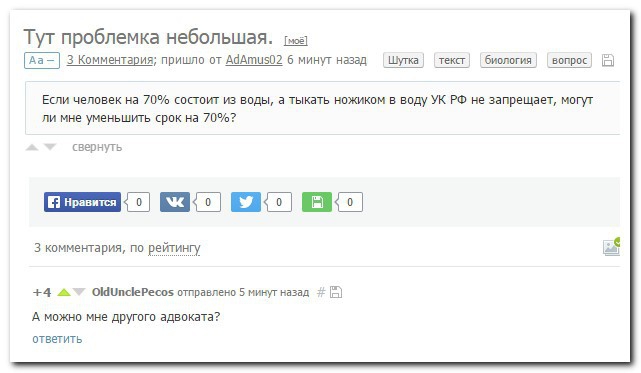Click the counter next to the green save button
Viewport: 641px width, 373px height.
[x=350, y=202]
